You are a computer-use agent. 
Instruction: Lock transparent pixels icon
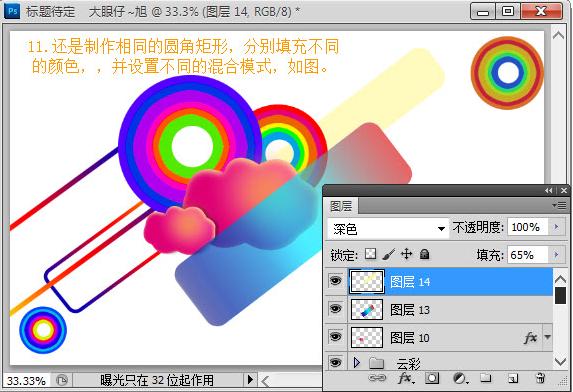point(371,254)
